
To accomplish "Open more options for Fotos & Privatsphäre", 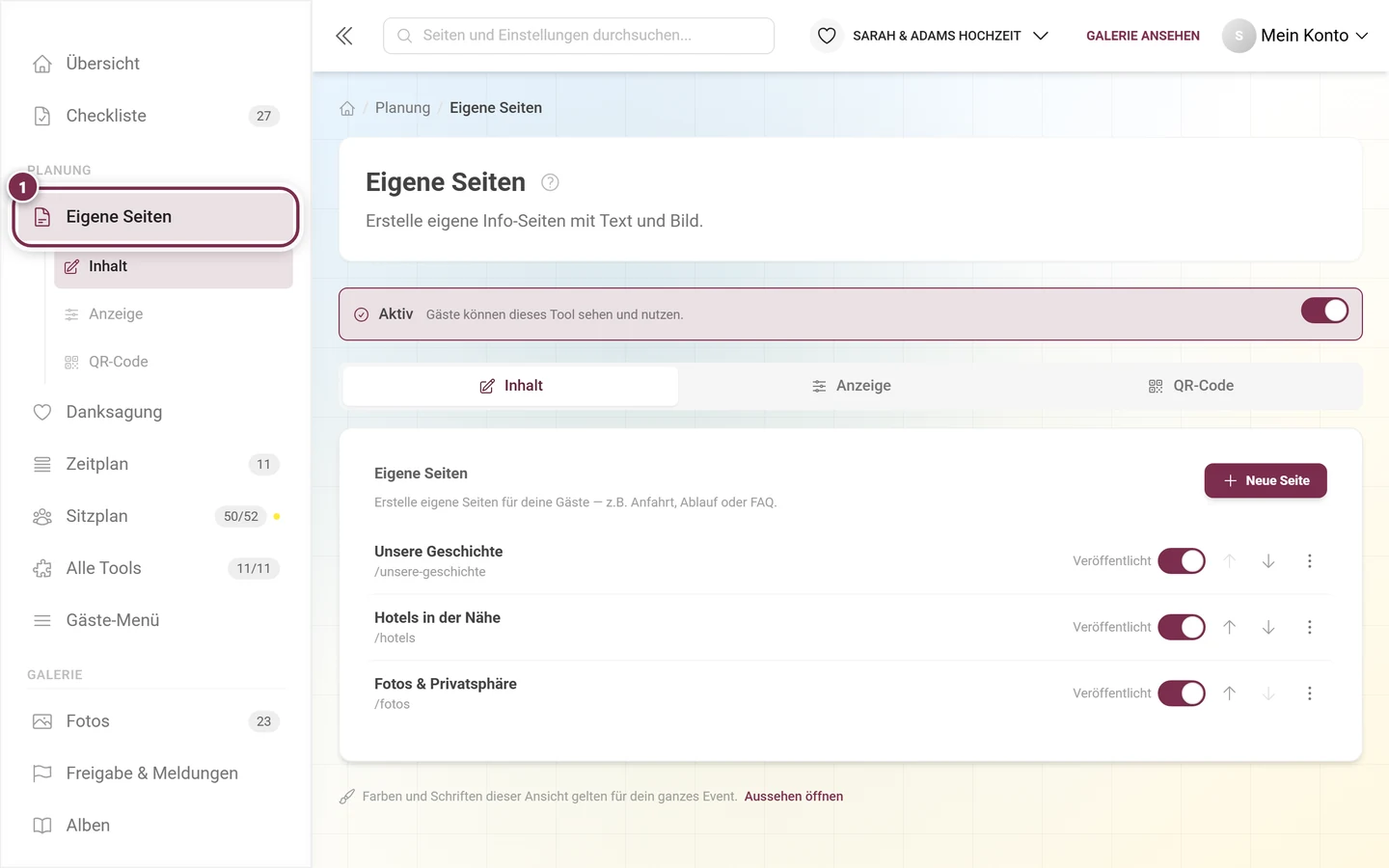I will click(x=1310, y=693).
